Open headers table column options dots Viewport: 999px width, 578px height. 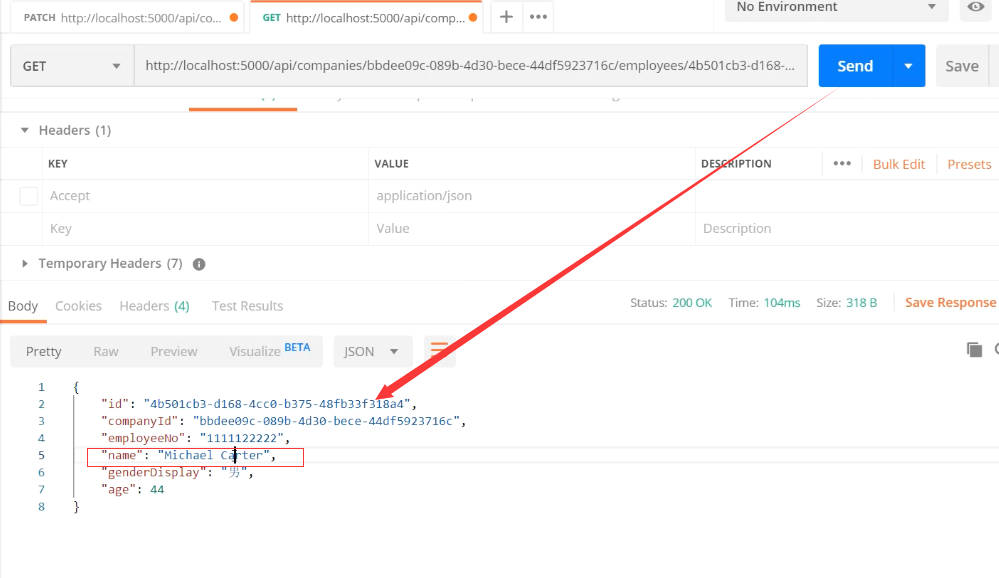click(x=842, y=164)
